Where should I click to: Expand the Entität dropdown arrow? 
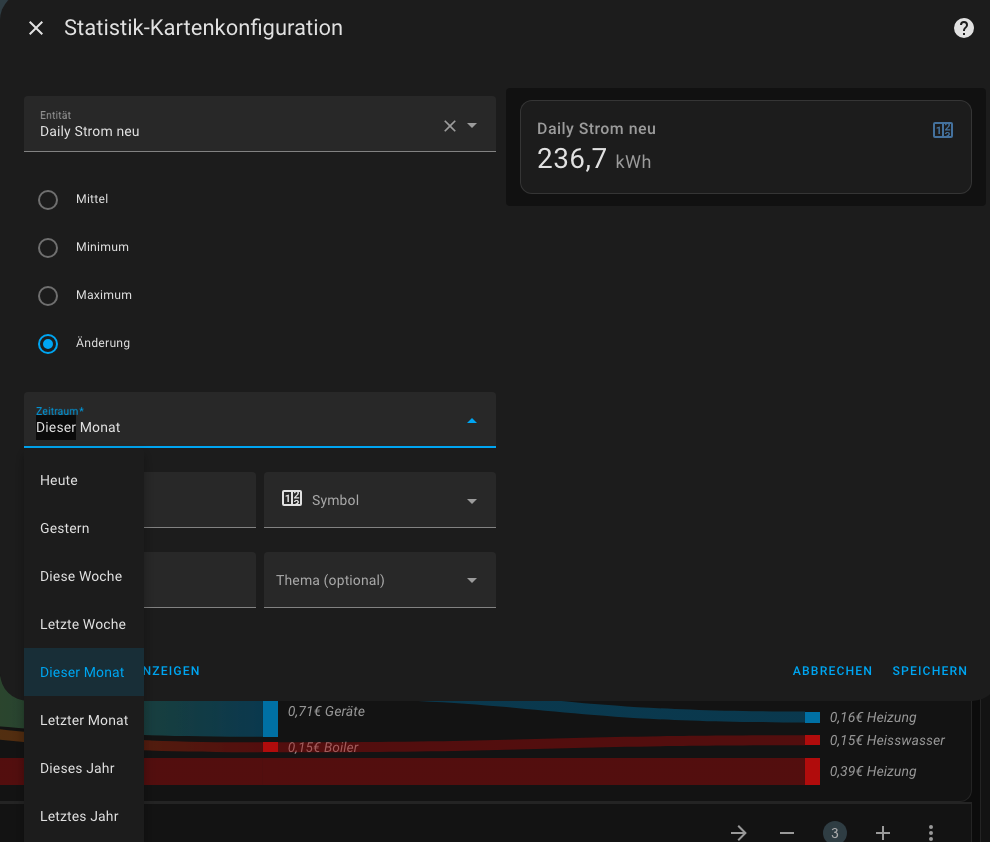click(x=472, y=126)
